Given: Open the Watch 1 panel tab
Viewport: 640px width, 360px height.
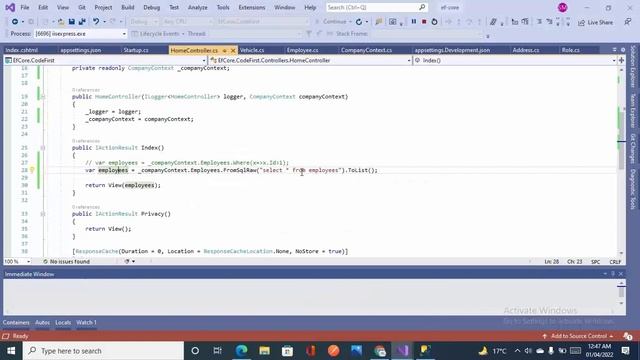Looking at the screenshot, I should coord(86,322).
